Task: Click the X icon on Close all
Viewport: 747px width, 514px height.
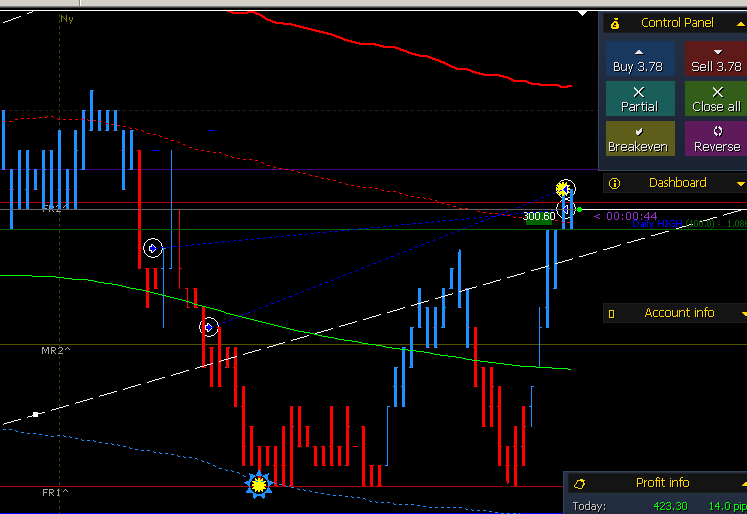Action: tap(717, 92)
